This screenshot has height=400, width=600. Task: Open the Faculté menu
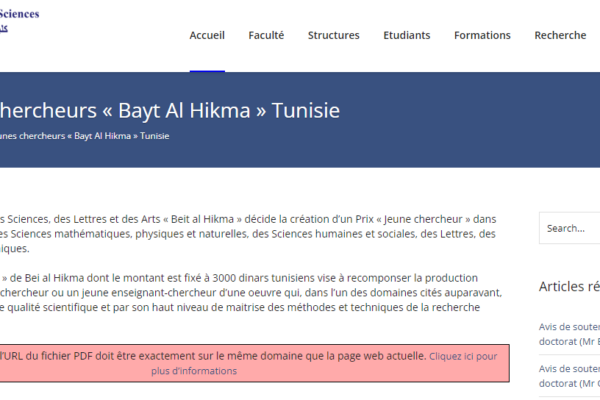(x=266, y=35)
